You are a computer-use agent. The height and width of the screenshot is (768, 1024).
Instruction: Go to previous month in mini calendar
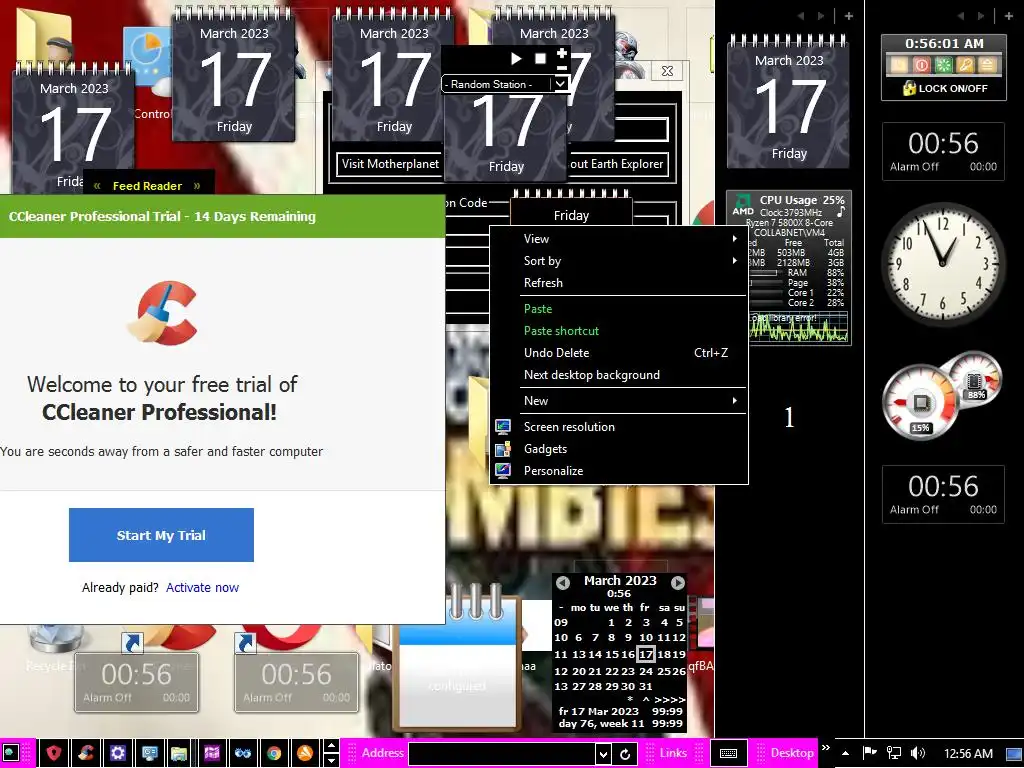(563, 582)
